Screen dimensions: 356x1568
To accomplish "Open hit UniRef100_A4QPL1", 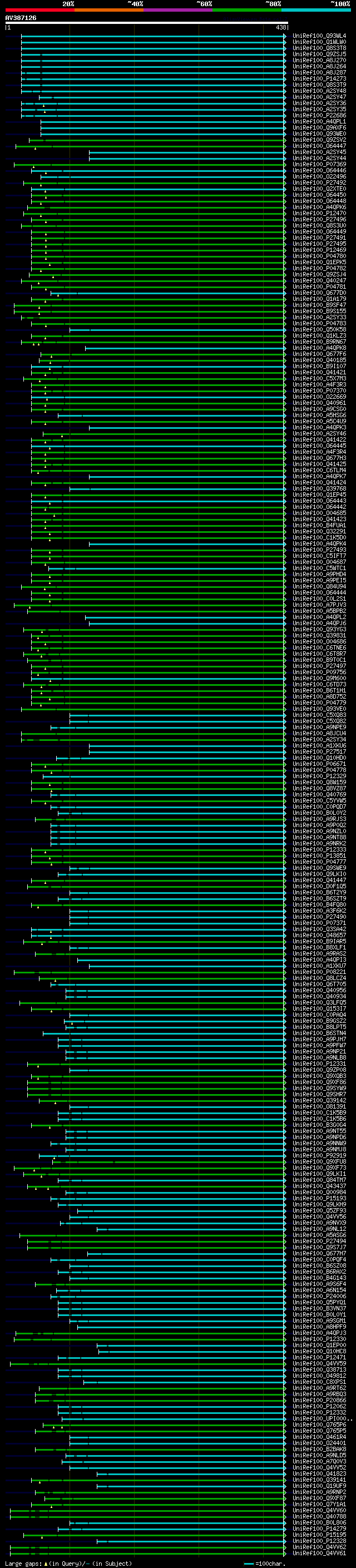I will tap(319, 122).
